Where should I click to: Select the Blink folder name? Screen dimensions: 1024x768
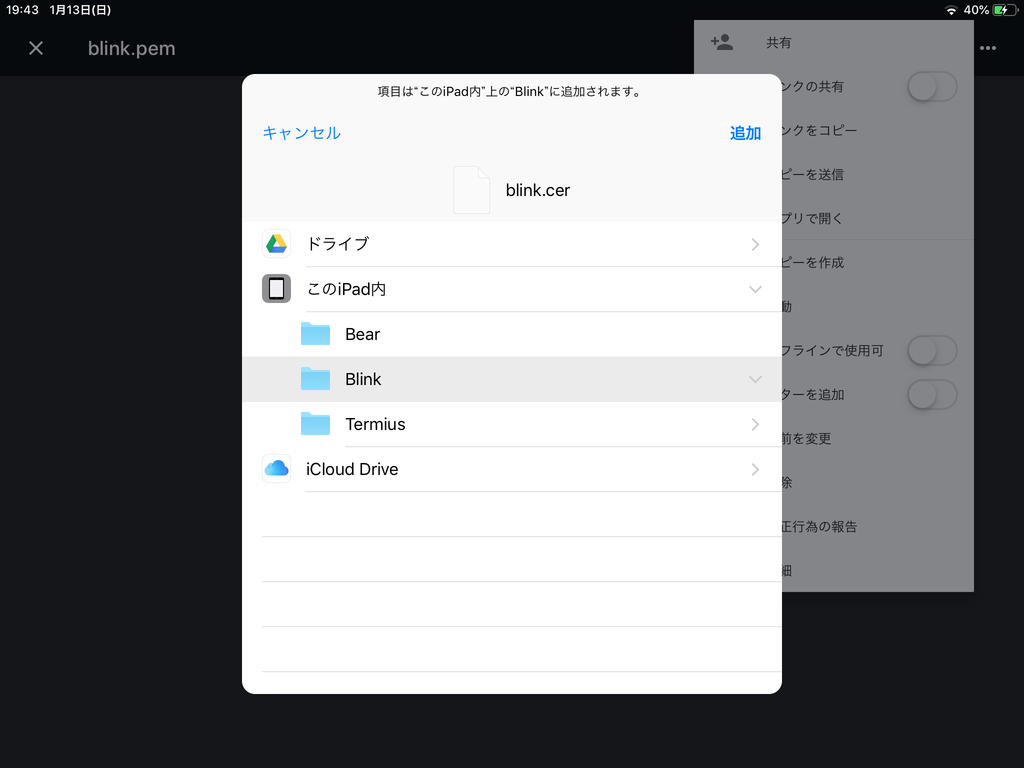click(x=363, y=379)
